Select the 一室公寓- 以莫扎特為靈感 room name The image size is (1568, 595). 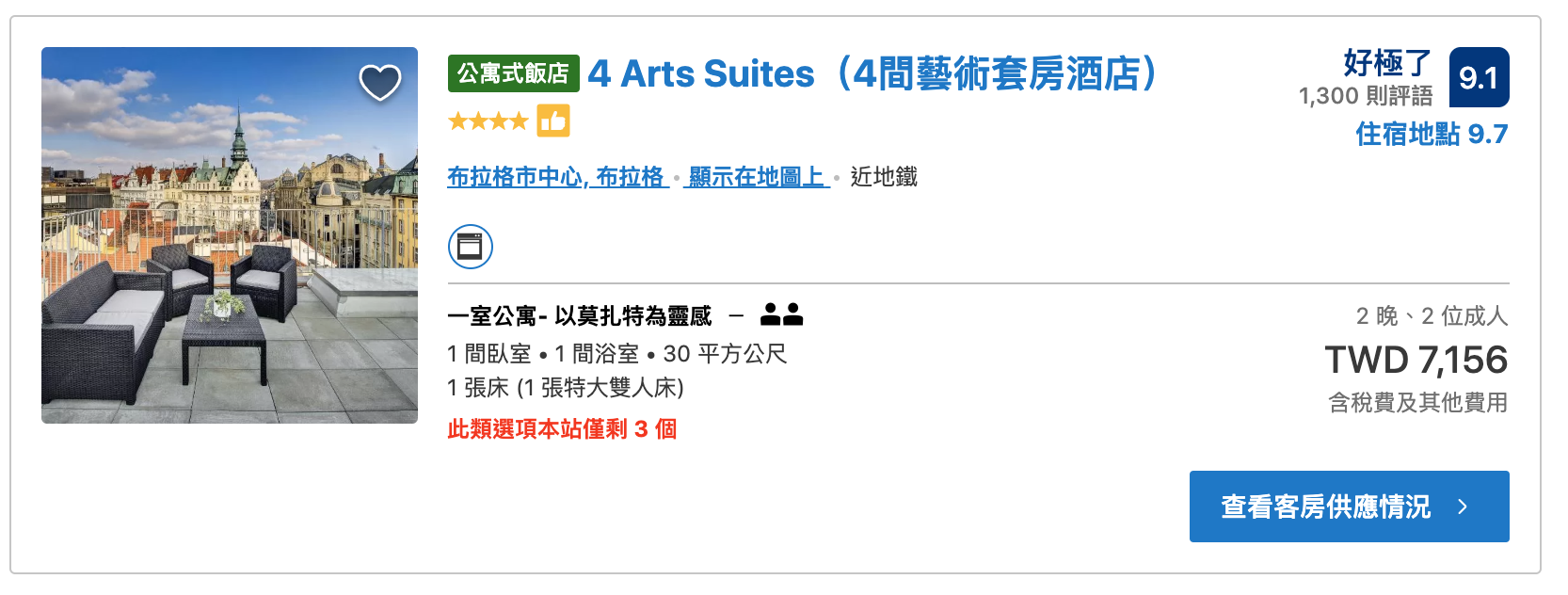tap(580, 315)
